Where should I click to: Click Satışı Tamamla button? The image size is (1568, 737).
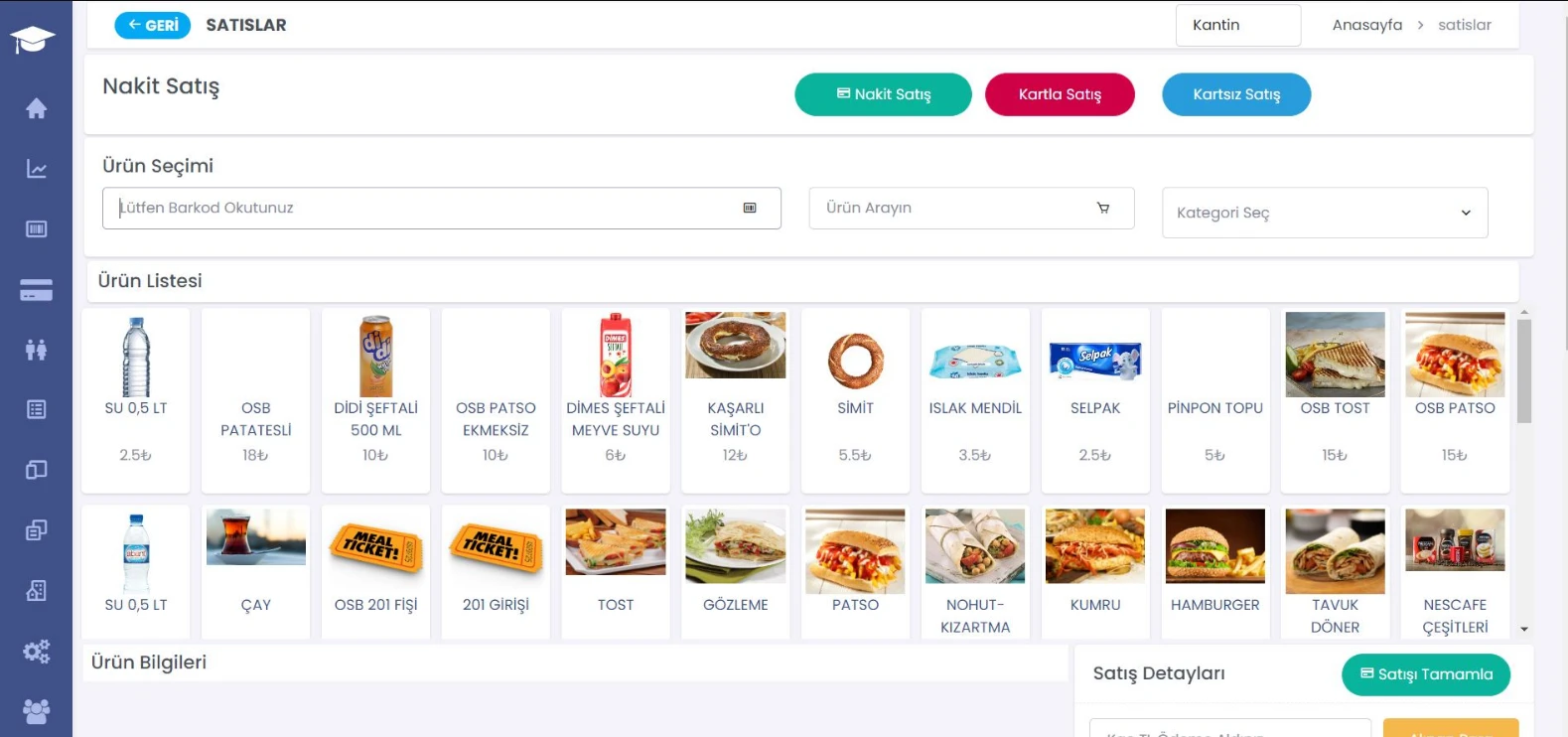click(1425, 674)
